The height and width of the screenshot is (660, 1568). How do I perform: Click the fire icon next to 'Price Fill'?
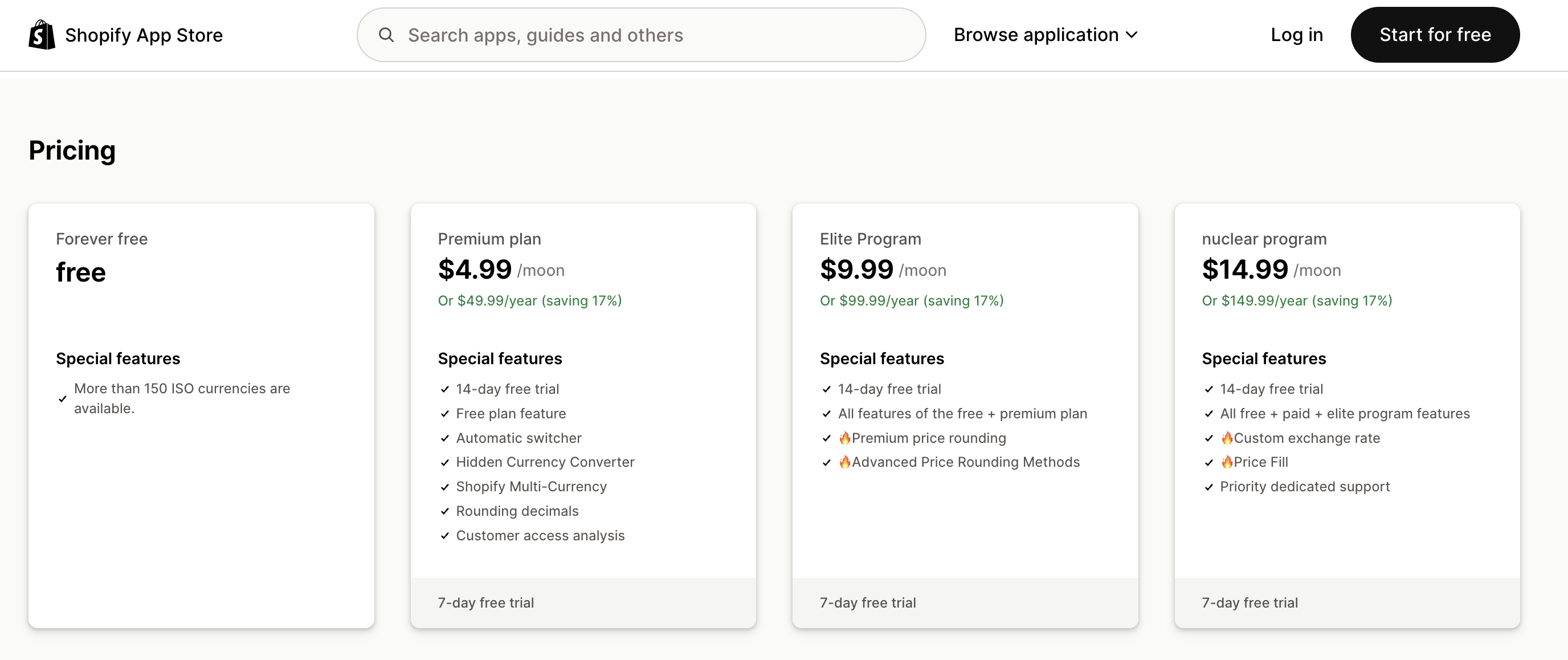click(x=1228, y=462)
